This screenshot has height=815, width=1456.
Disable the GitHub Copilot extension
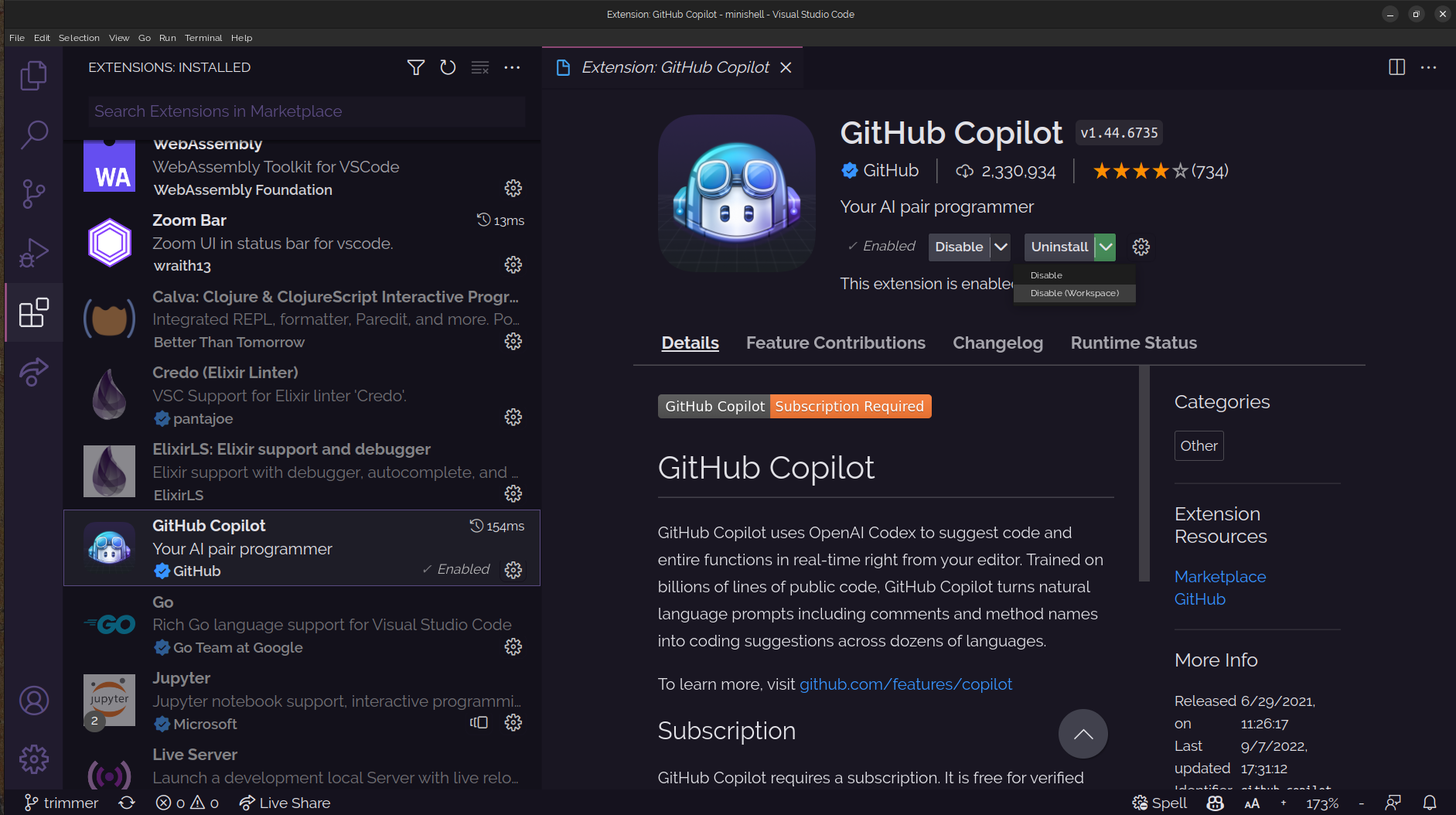click(960, 247)
